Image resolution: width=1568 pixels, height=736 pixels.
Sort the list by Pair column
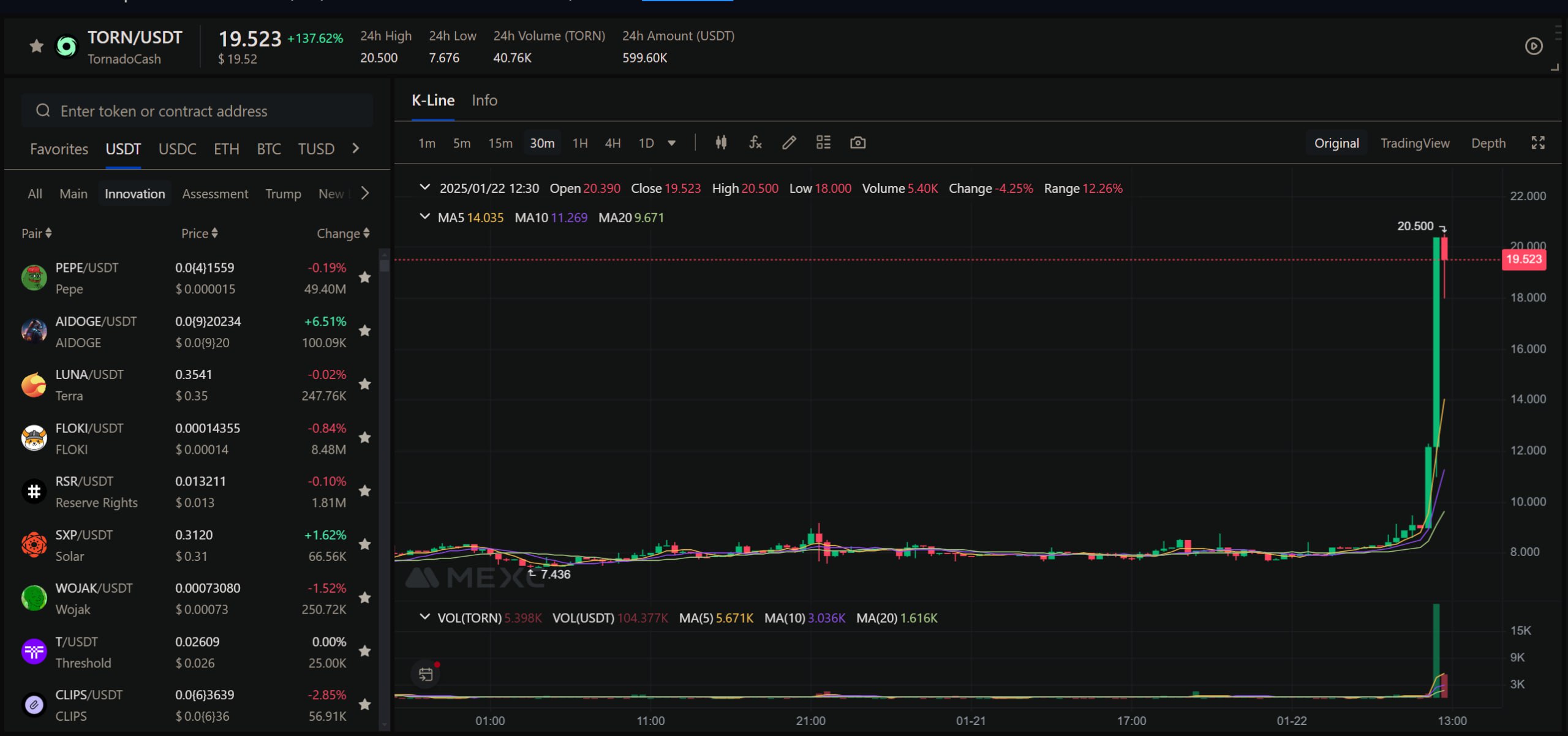(37, 233)
